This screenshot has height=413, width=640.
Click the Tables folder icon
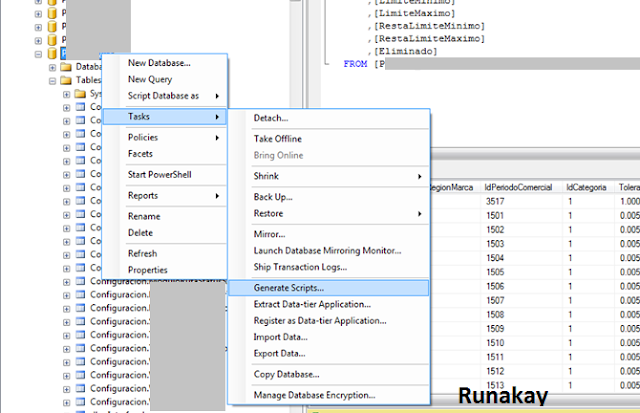[x=66, y=80]
